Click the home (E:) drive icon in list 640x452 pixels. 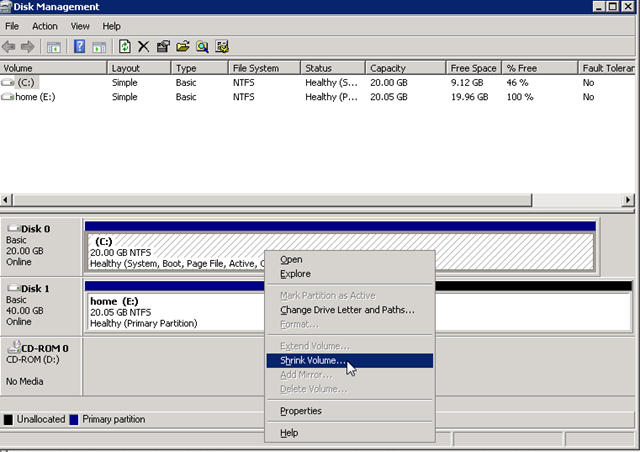[x=7, y=97]
